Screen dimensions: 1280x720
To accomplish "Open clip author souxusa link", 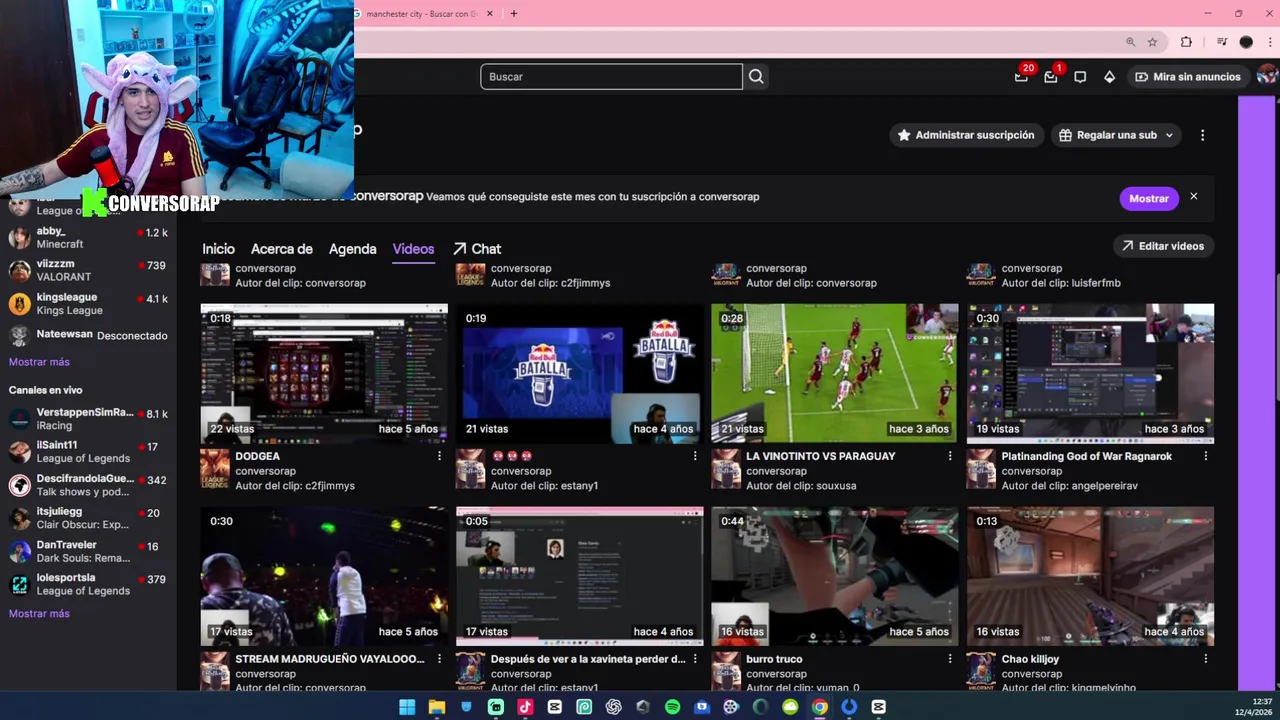I will coord(837,486).
